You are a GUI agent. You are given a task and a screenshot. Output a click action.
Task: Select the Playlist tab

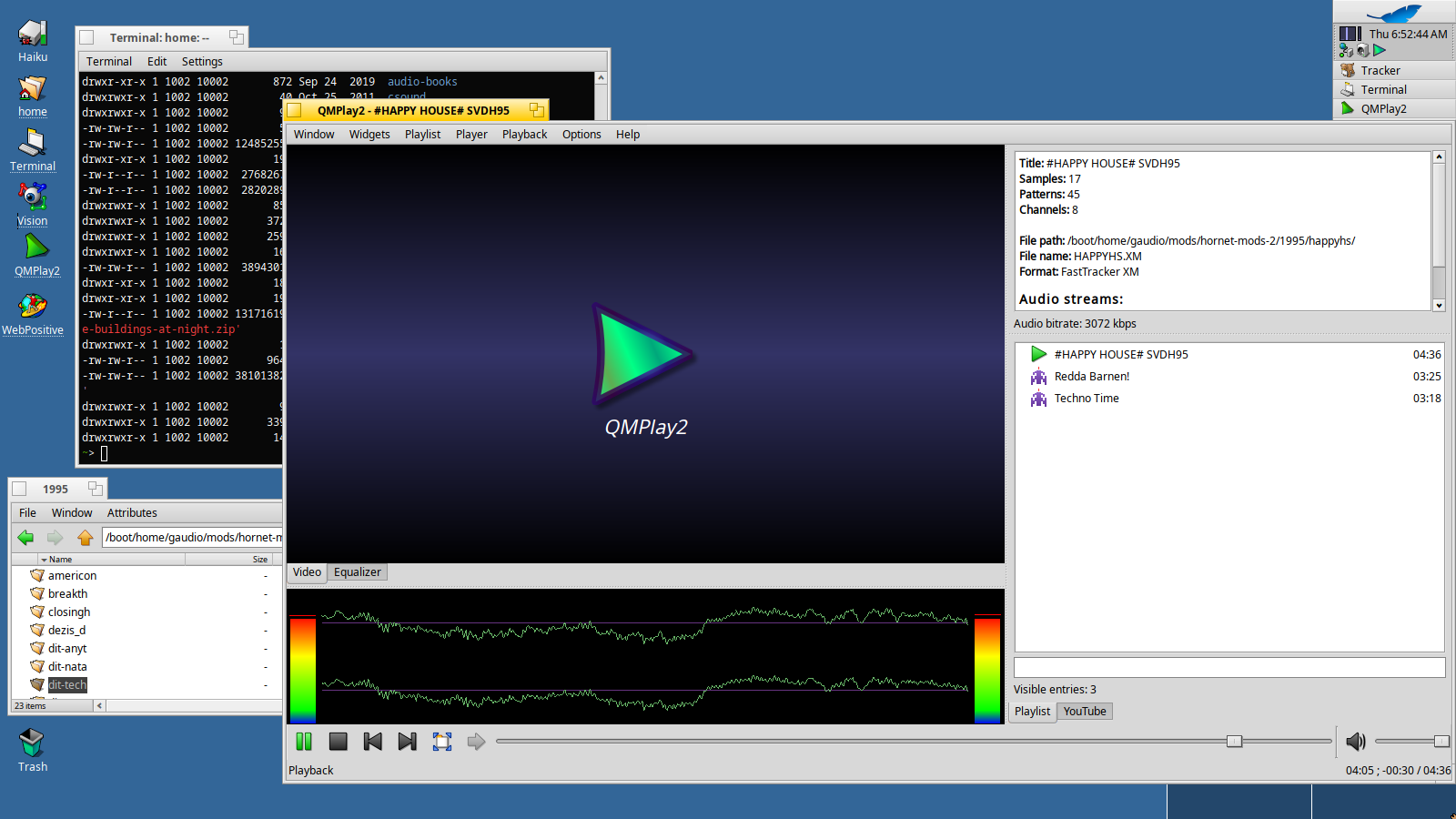(x=1033, y=712)
